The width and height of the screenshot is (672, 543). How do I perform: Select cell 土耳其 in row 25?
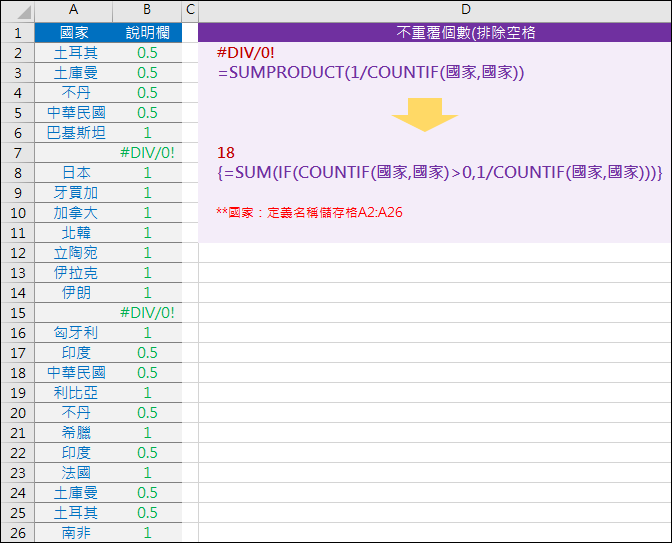coord(74,513)
